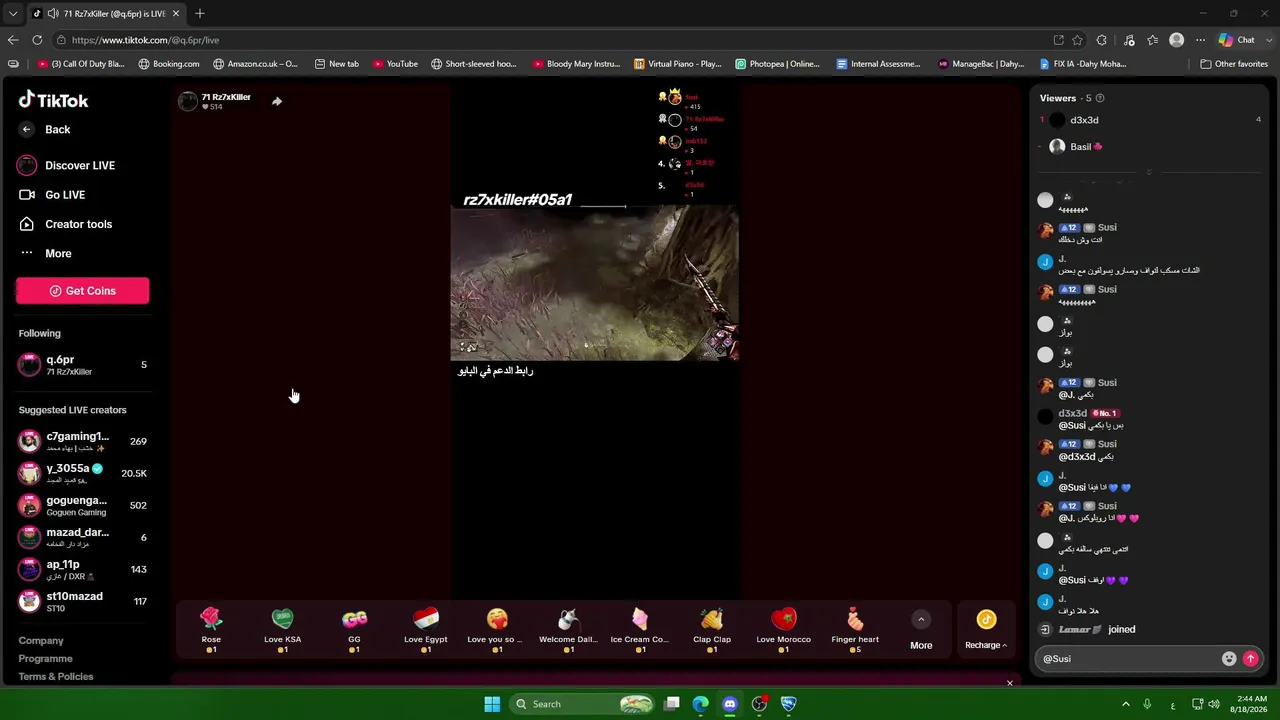This screenshot has height=720, width=1280.
Task: Mute the tab audio speaker icon
Action: [52, 14]
